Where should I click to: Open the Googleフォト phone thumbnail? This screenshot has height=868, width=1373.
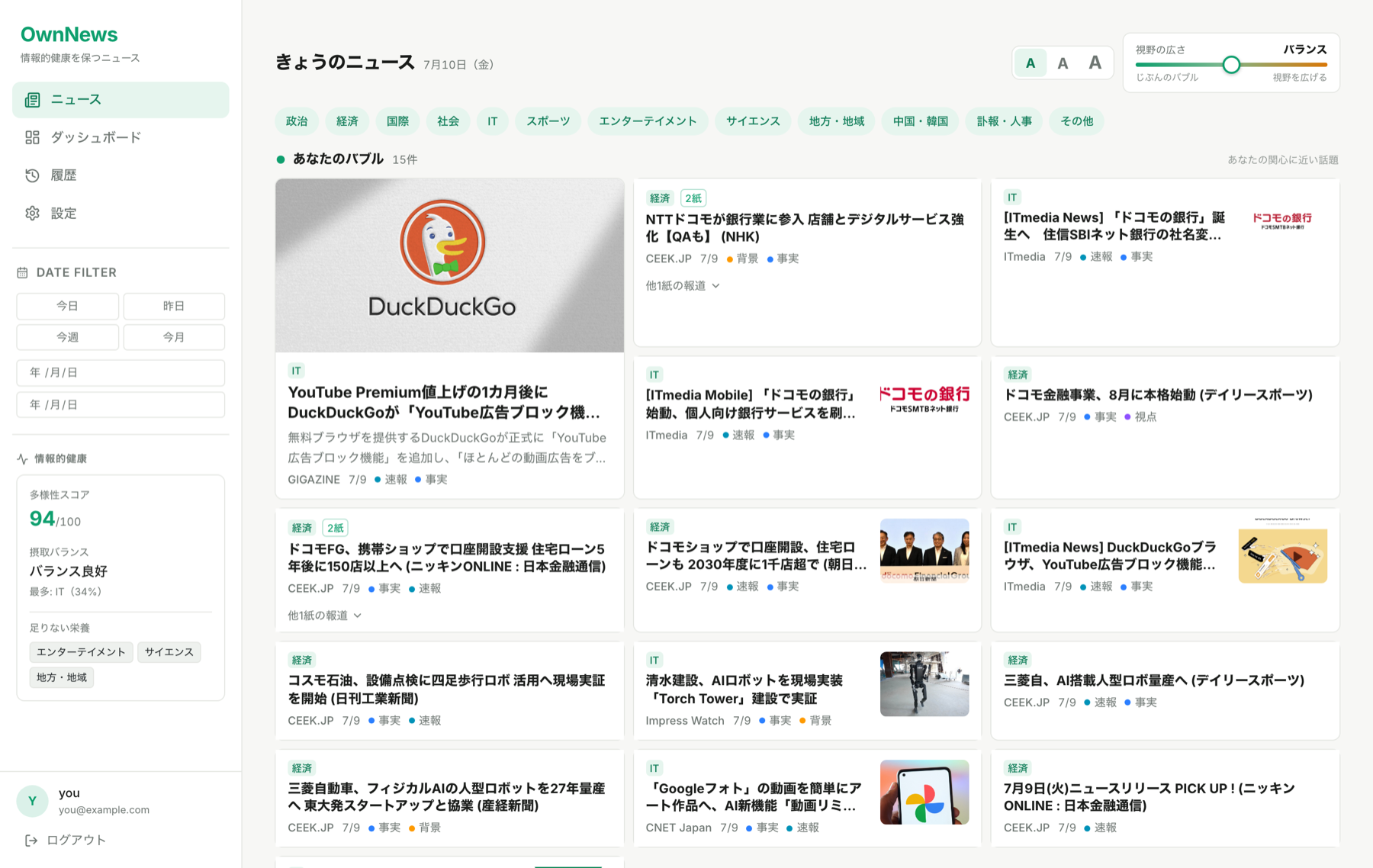point(924,792)
